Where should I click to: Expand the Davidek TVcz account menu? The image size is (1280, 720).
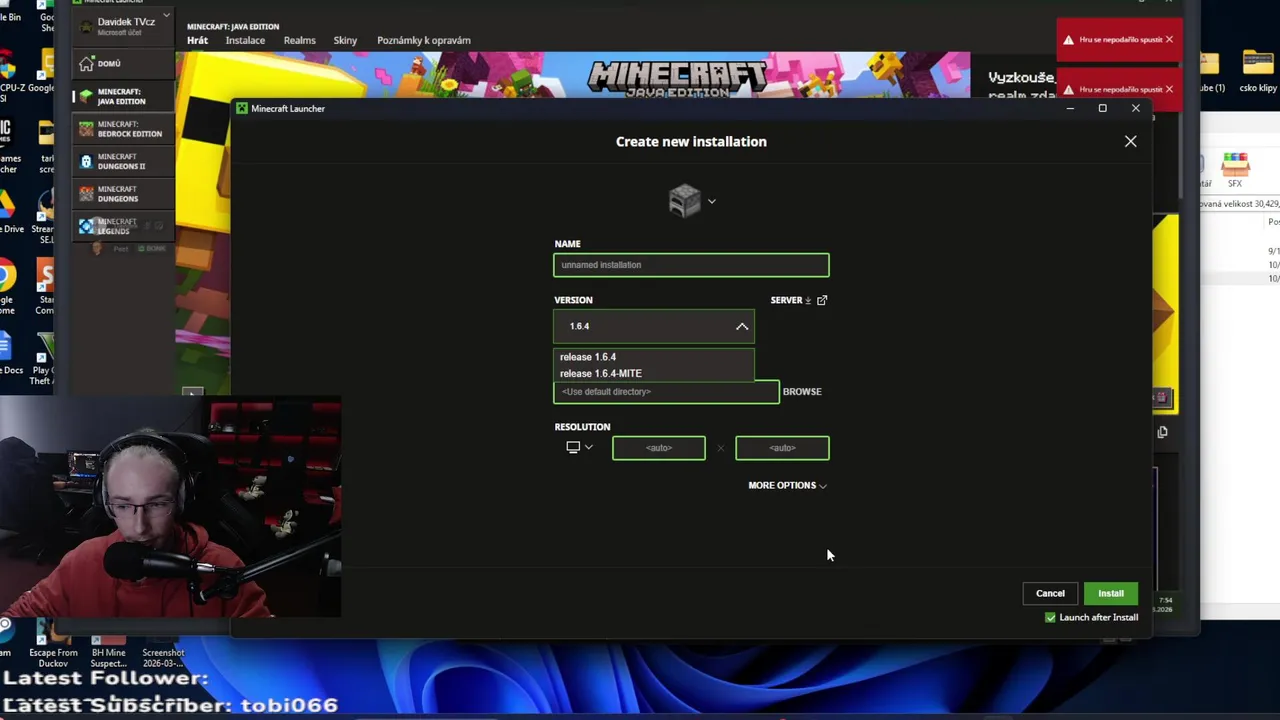click(x=124, y=25)
